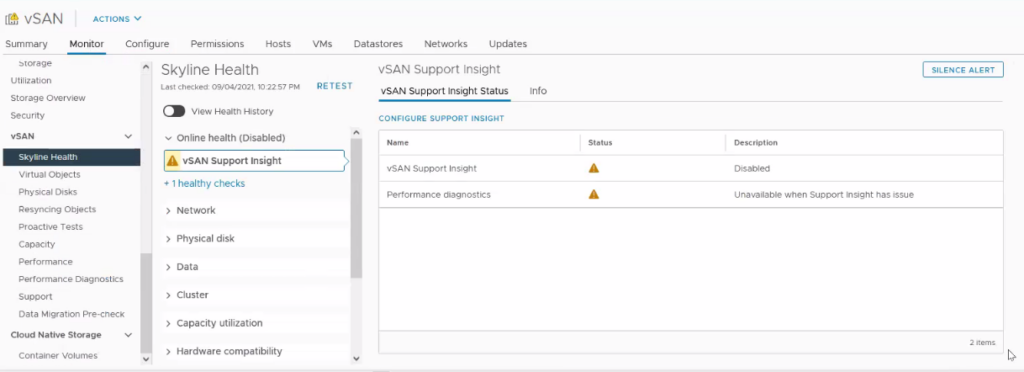
Task: Open Performance in sidebar
Action: pyautogui.click(x=46, y=262)
